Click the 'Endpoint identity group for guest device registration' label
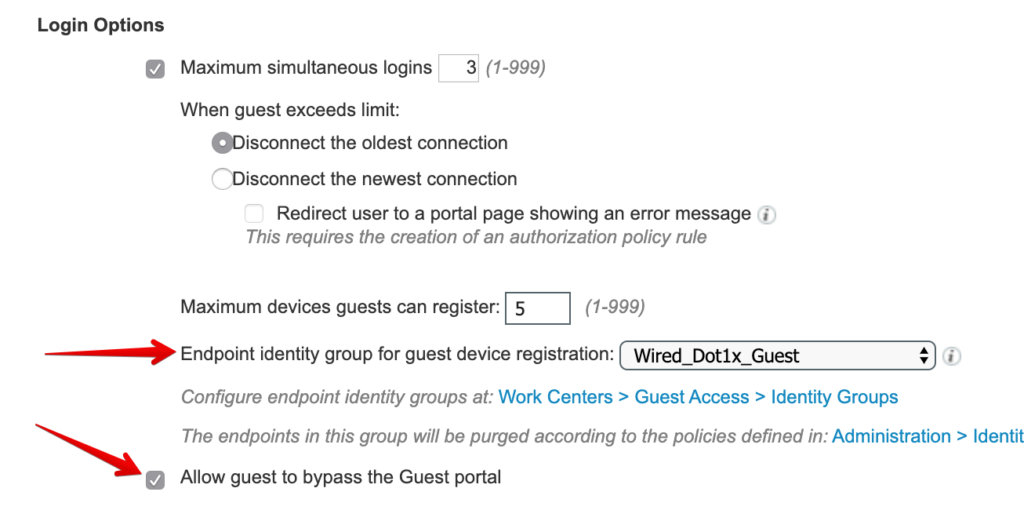This screenshot has height=510, width=1024. point(397,354)
